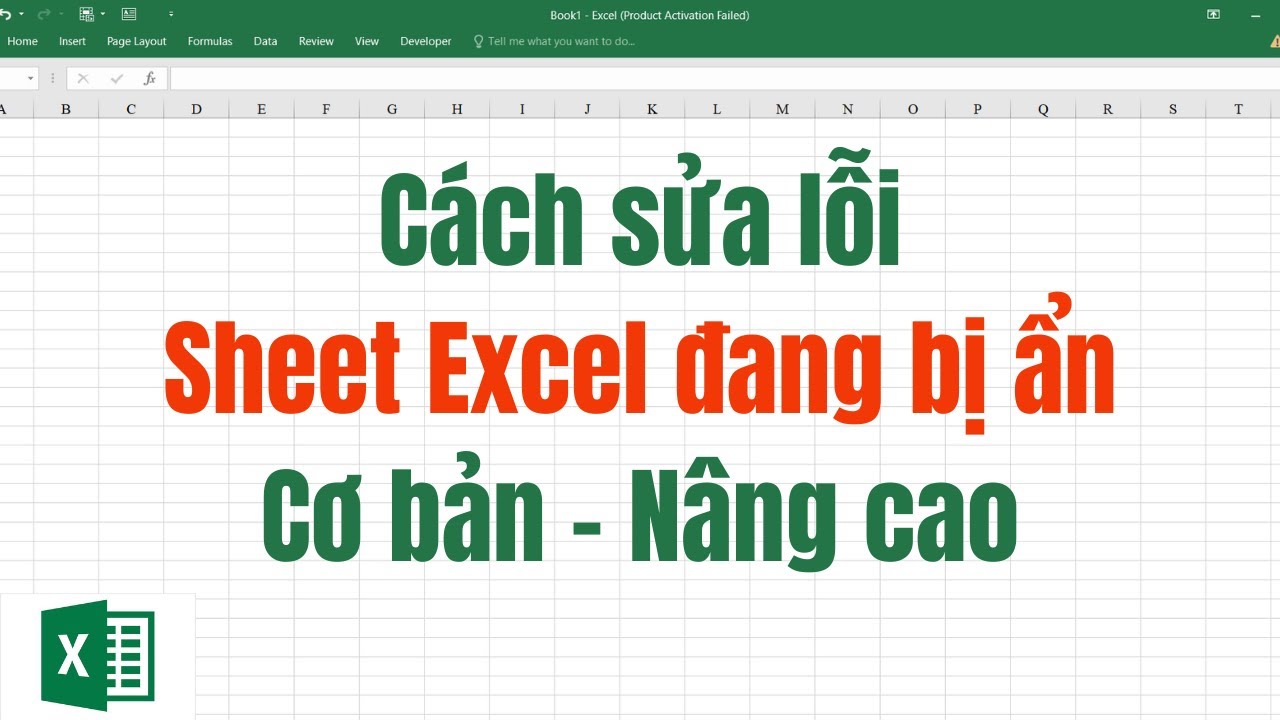Expand the Name Box dropdown arrow

(31, 78)
